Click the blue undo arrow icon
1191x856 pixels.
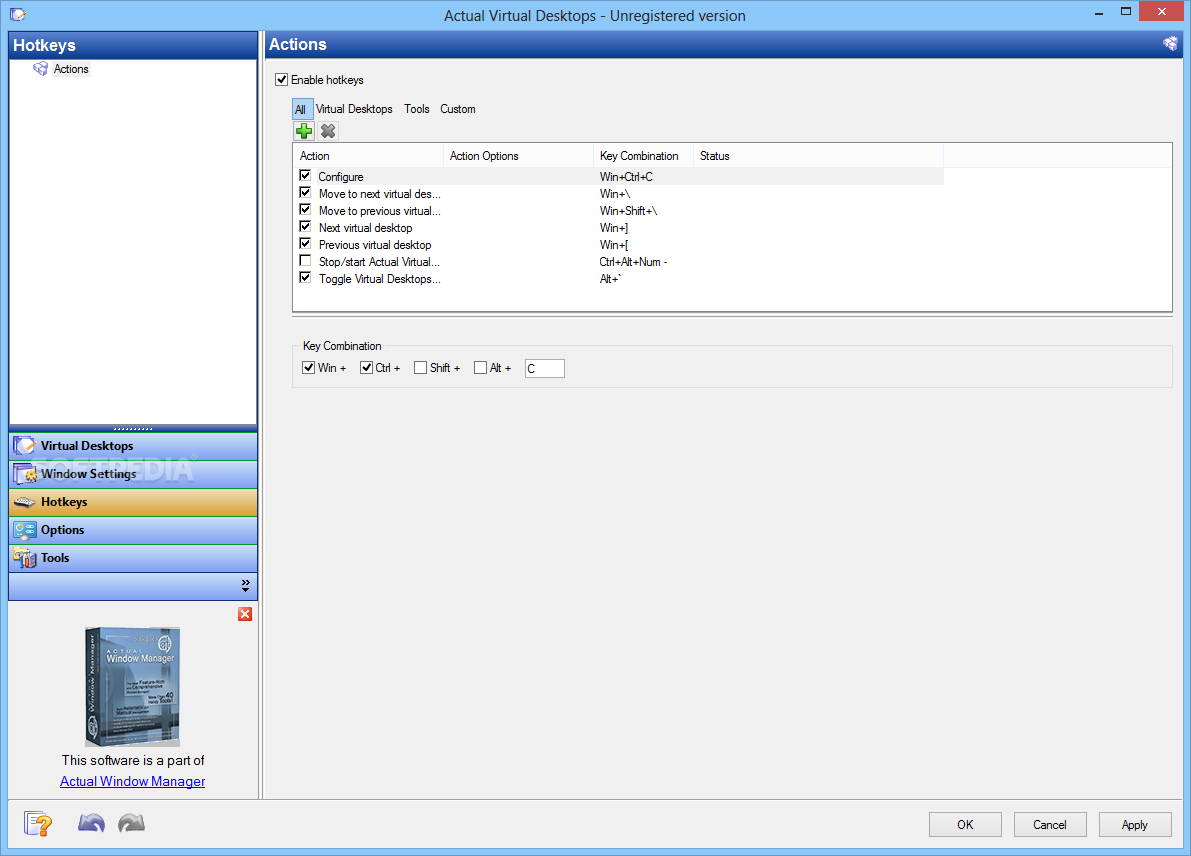(x=91, y=823)
